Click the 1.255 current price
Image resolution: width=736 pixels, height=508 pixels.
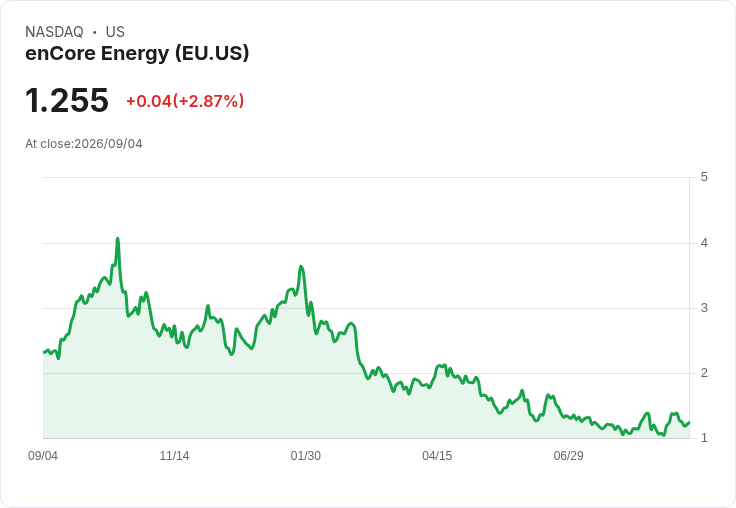click(x=67, y=100)
